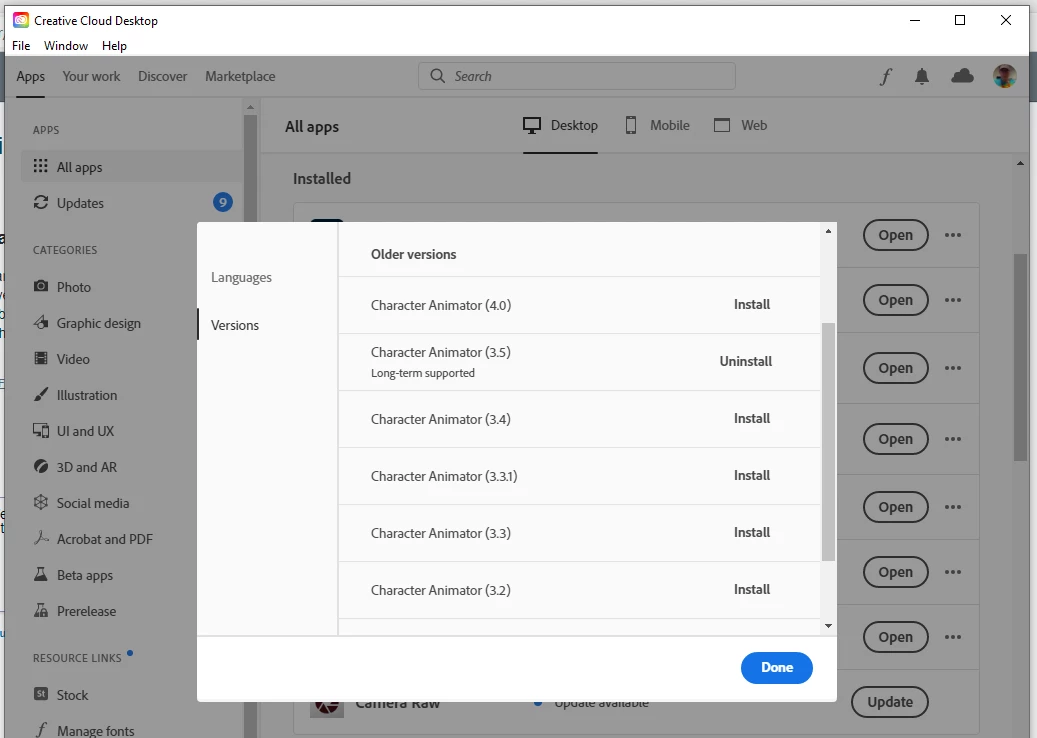The height and width of the screenshot is (738, 1037).
Task: Install Character Animator (3.2)
Action: pyautogui.click(x=752, y=589)
